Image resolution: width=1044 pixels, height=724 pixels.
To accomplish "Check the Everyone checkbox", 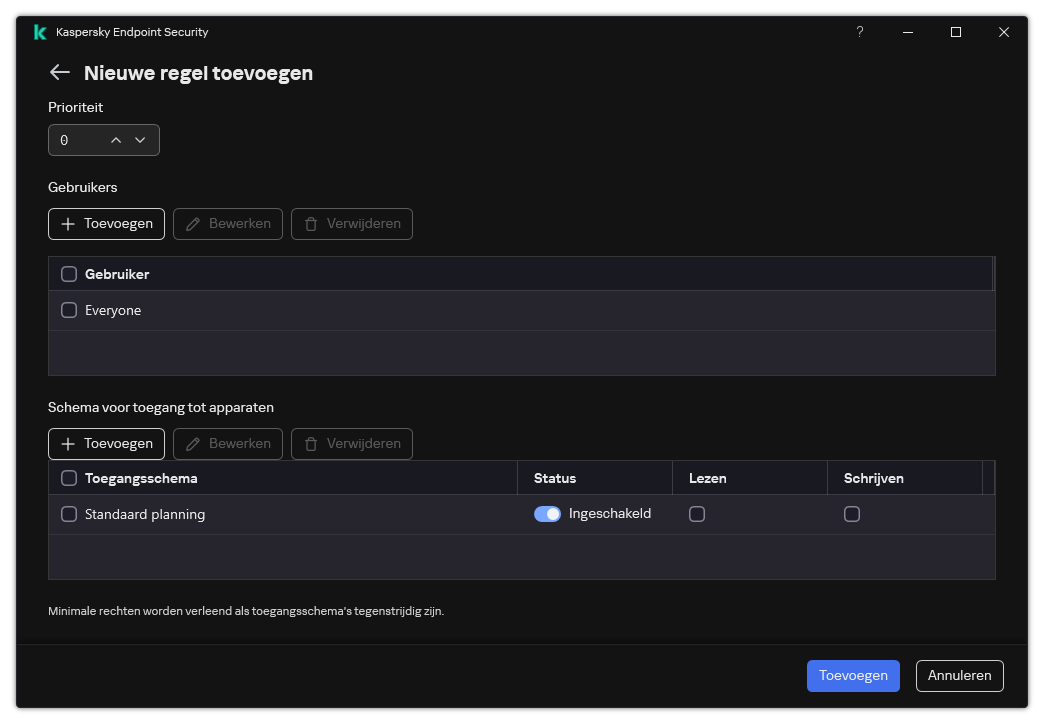I will pyautogui.click(x=69, y=310).
